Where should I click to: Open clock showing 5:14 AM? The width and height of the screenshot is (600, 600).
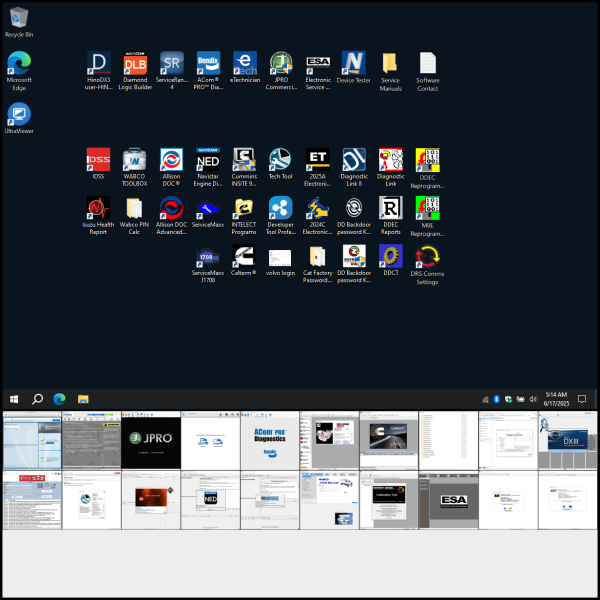[x=556, y=399]
